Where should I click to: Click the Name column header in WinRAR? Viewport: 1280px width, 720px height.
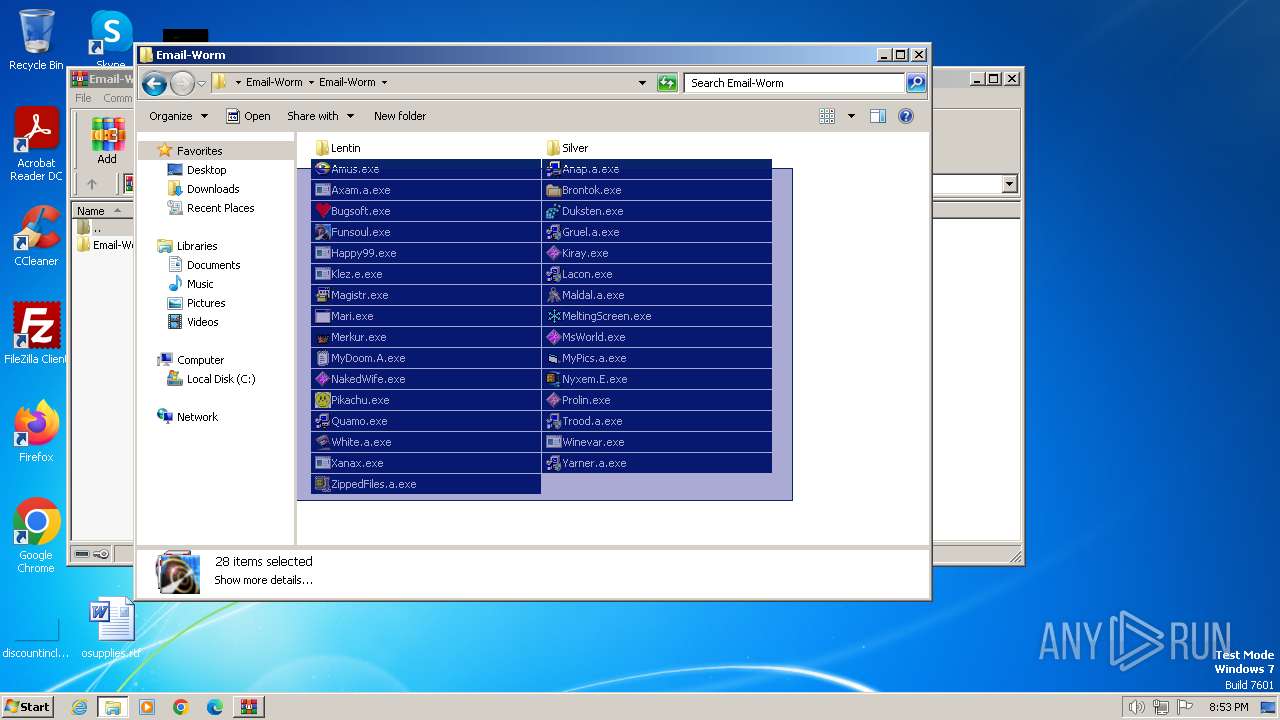click(x=103, y=211)
